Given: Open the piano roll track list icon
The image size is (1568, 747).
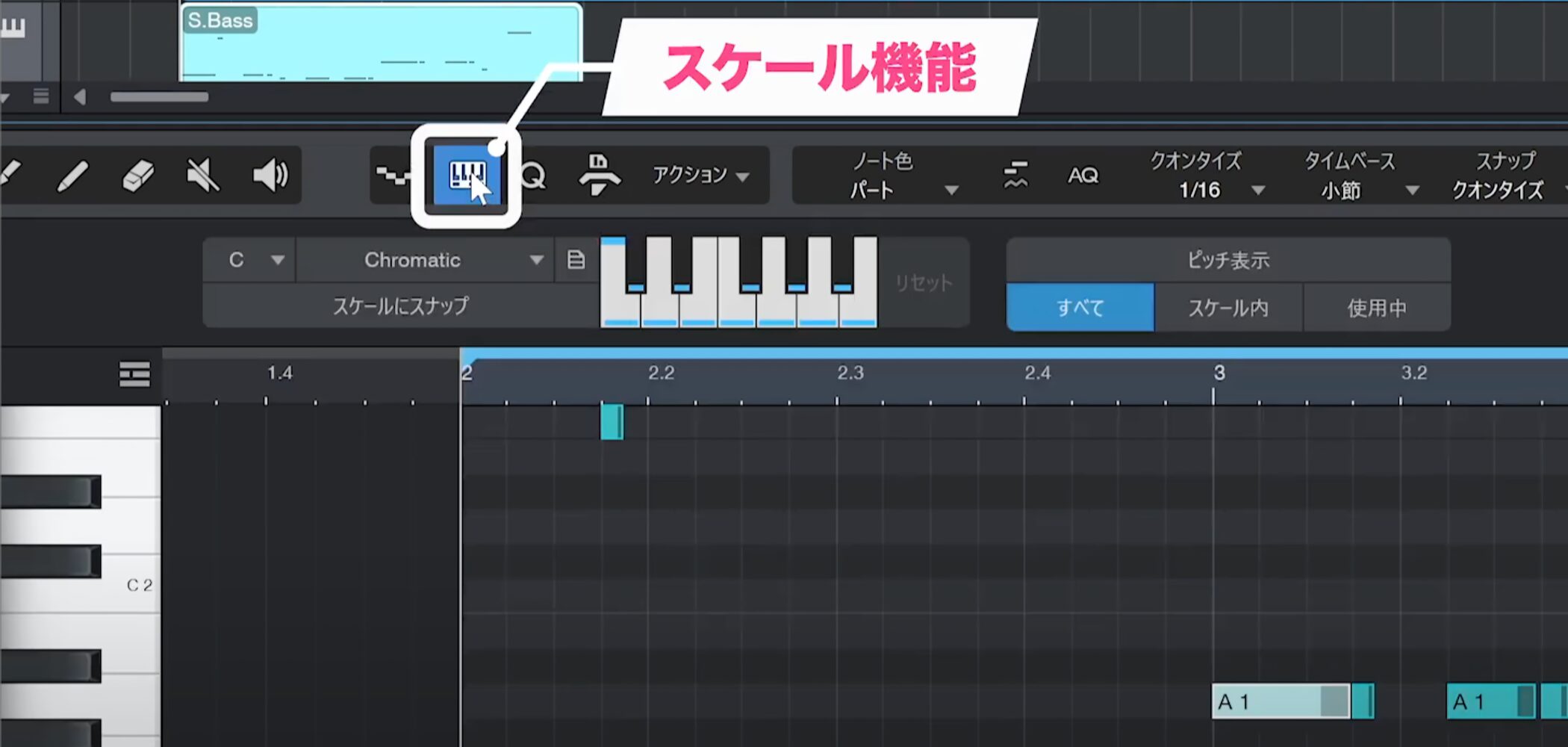Looking at the screenshot, I should point(134,374).
